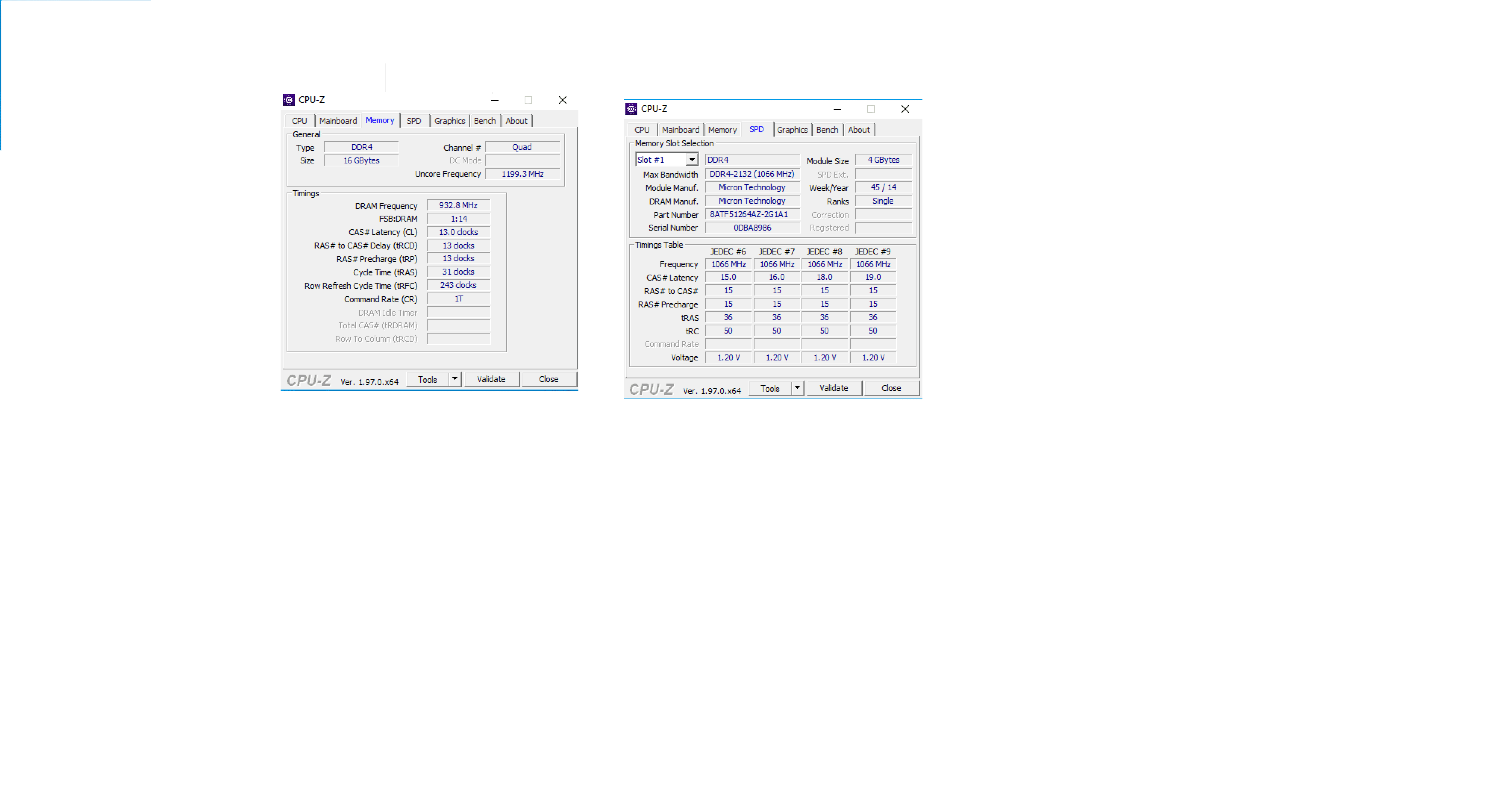Image resolution: width=1512 pixels, height=797 pixels.
Task: Open About tab in right CPU-Z window
Action: (859, 130)
